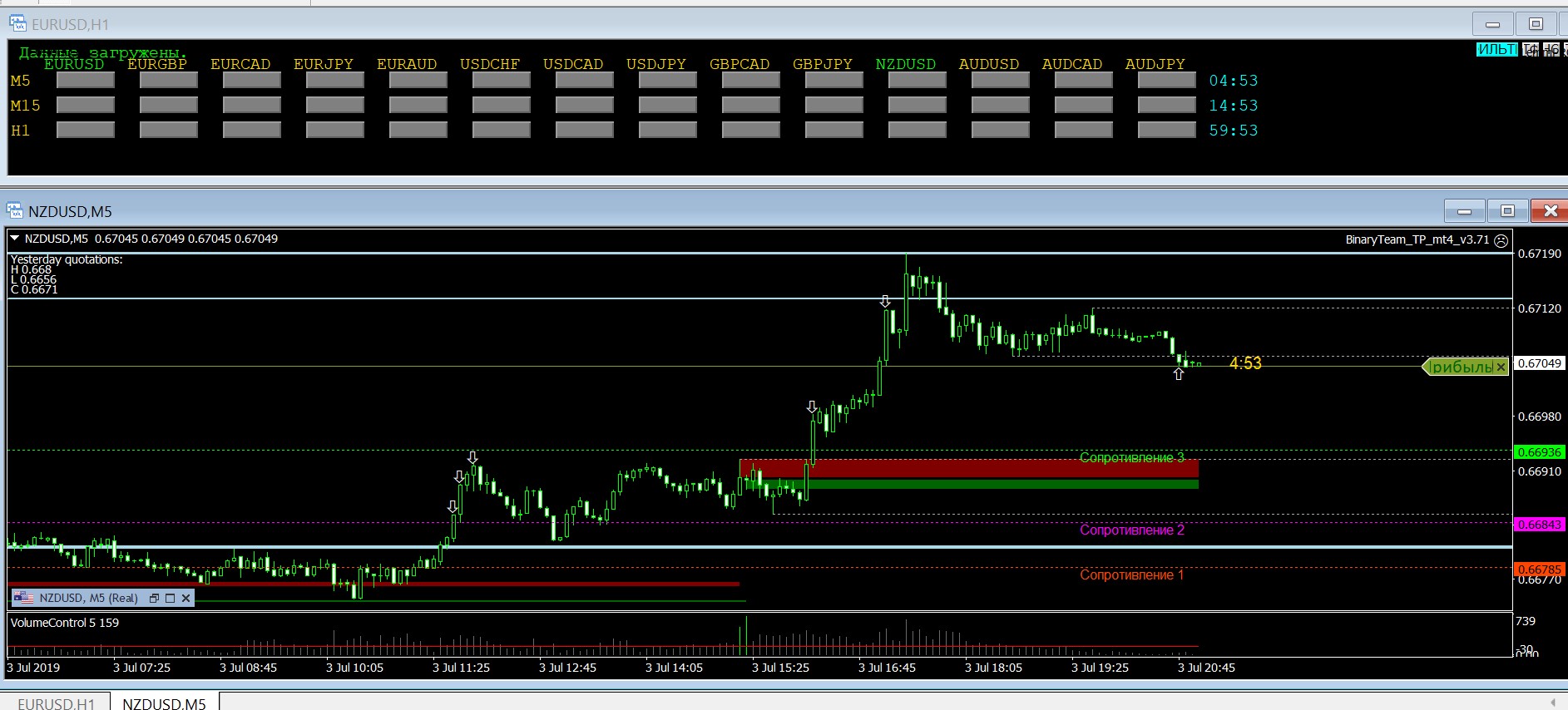Click the NZDUSD chart window title icon

coord(15,211)
